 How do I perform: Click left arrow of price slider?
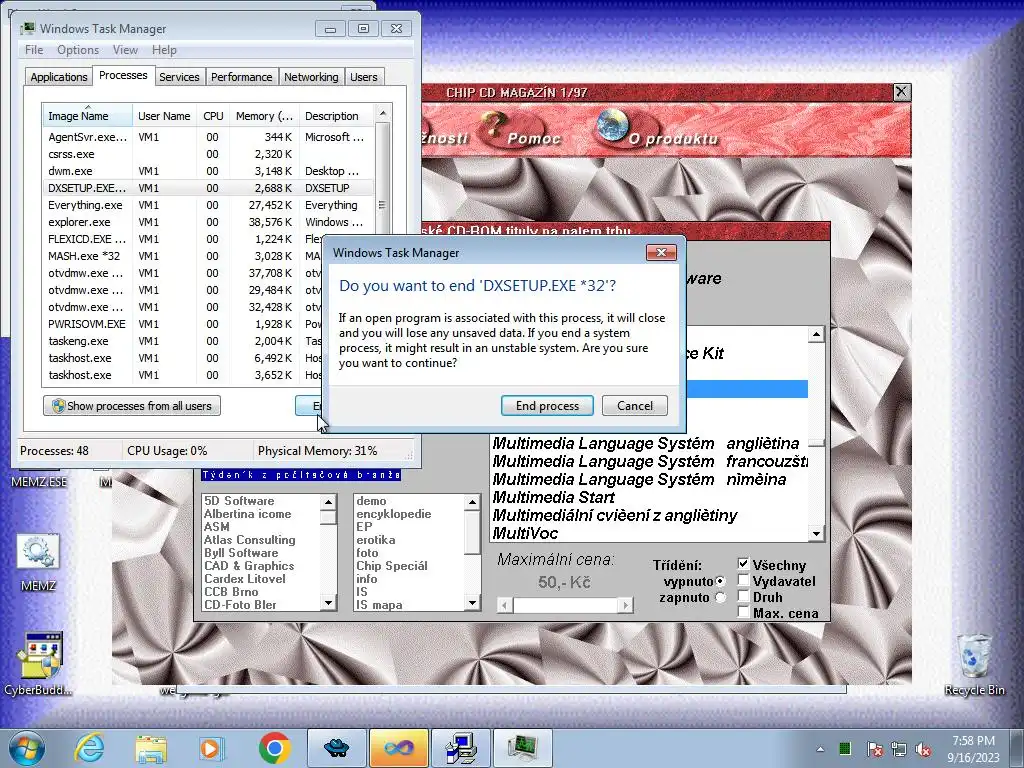coord(505,605)
